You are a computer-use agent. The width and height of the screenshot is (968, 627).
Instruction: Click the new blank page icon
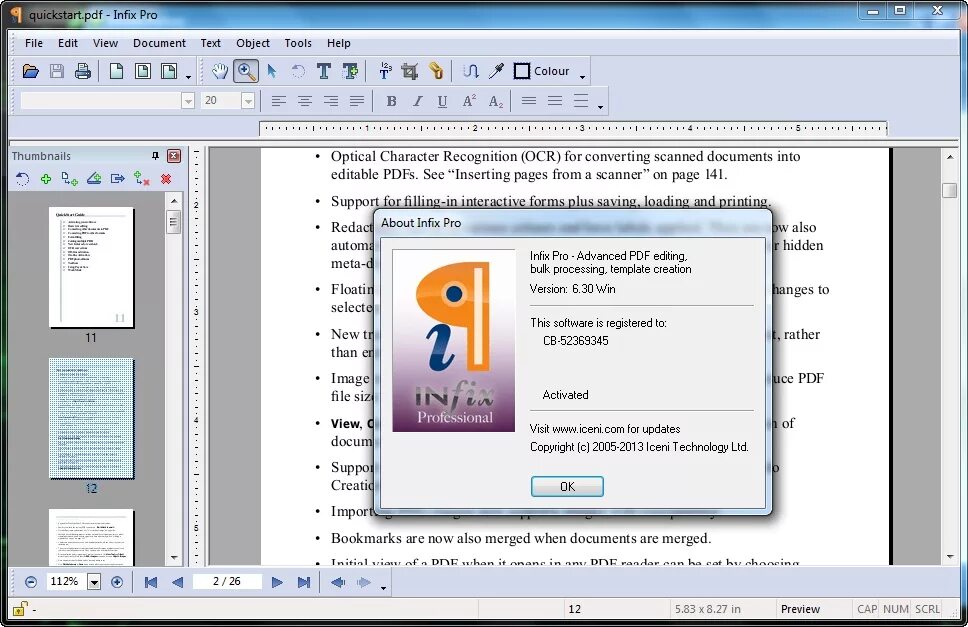pos(116,72)
